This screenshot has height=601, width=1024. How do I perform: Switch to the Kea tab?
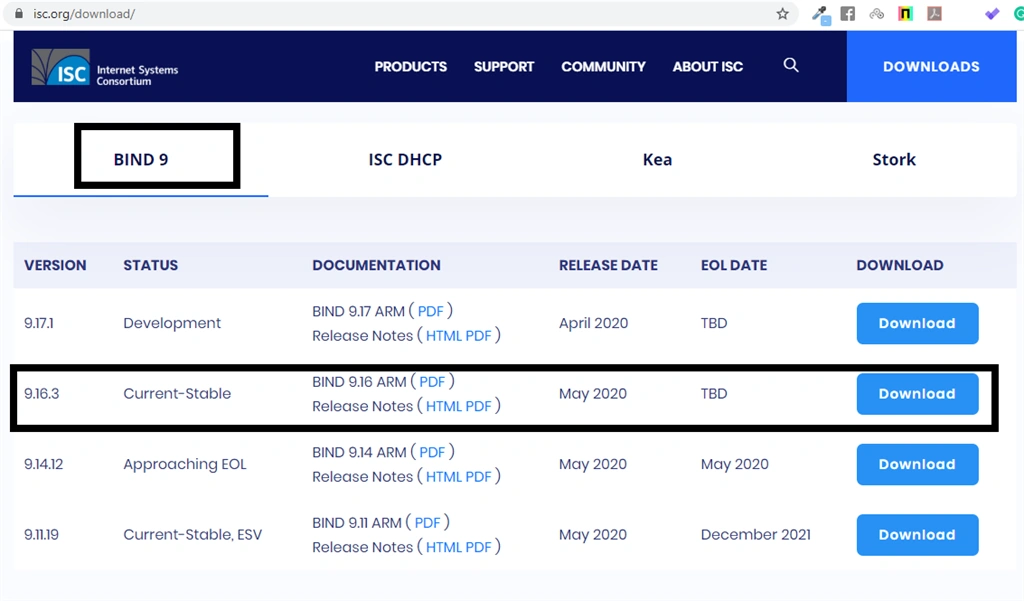pyautogui.click(x=657, y=159)
